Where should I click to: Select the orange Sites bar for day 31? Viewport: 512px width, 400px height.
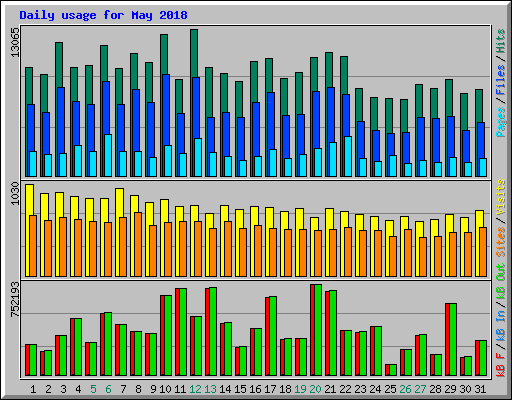(483, 252)
